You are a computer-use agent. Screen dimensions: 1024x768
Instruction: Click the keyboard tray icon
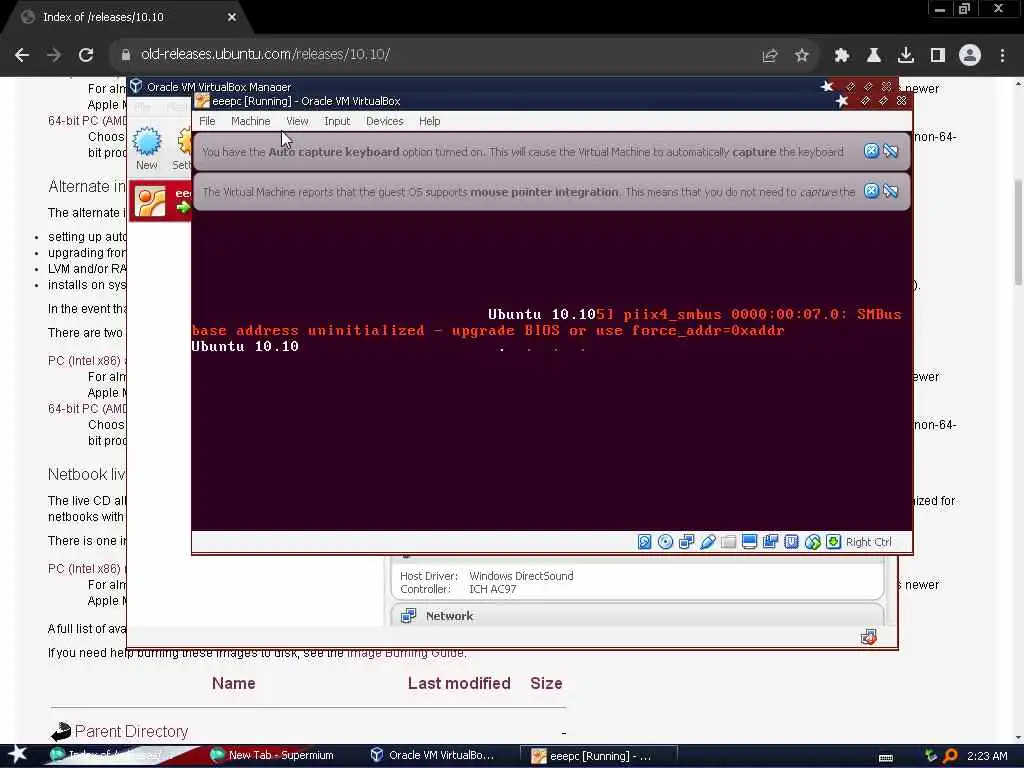(x=886, y=758)
